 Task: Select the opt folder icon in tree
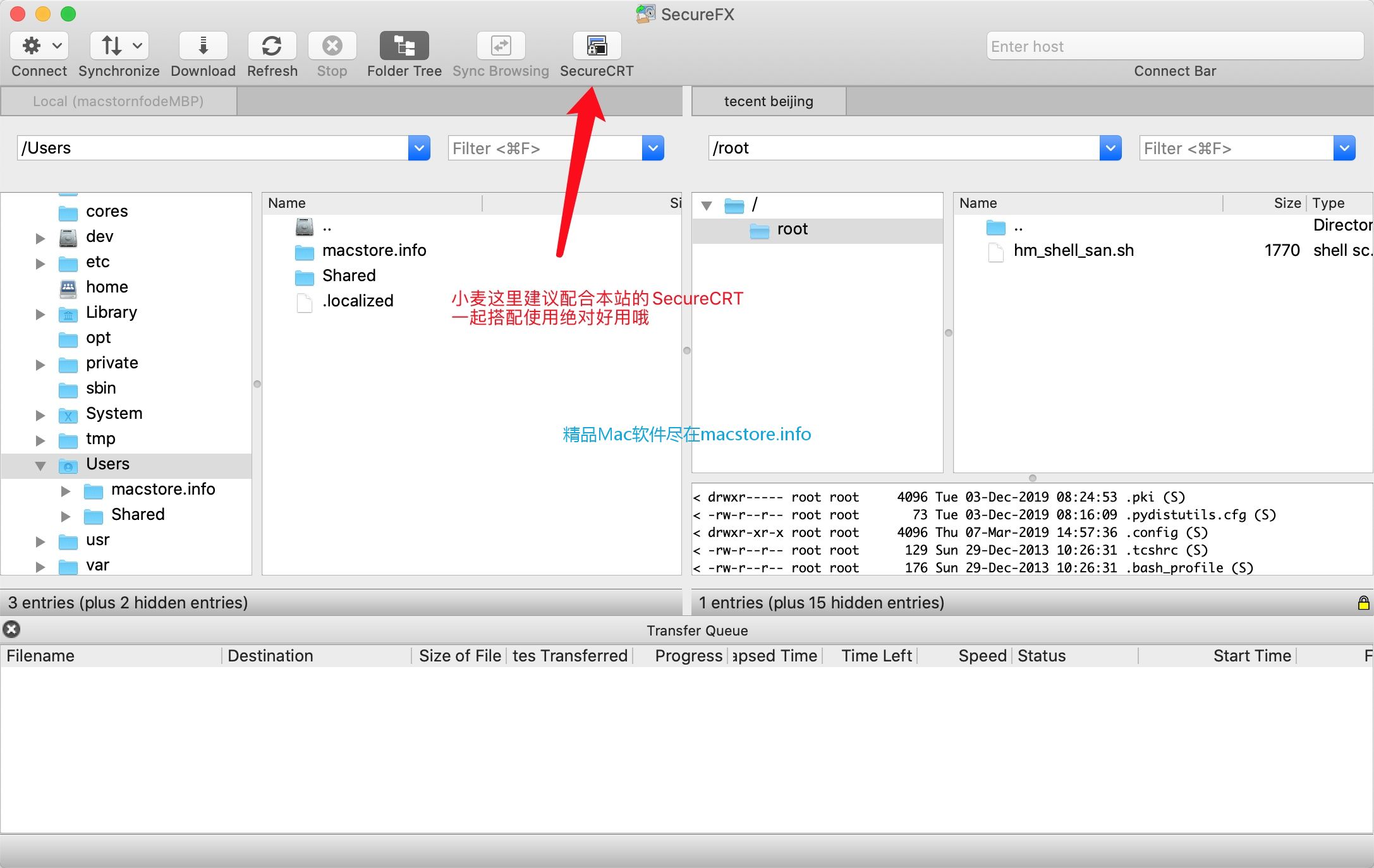click(x=68, y=339)
